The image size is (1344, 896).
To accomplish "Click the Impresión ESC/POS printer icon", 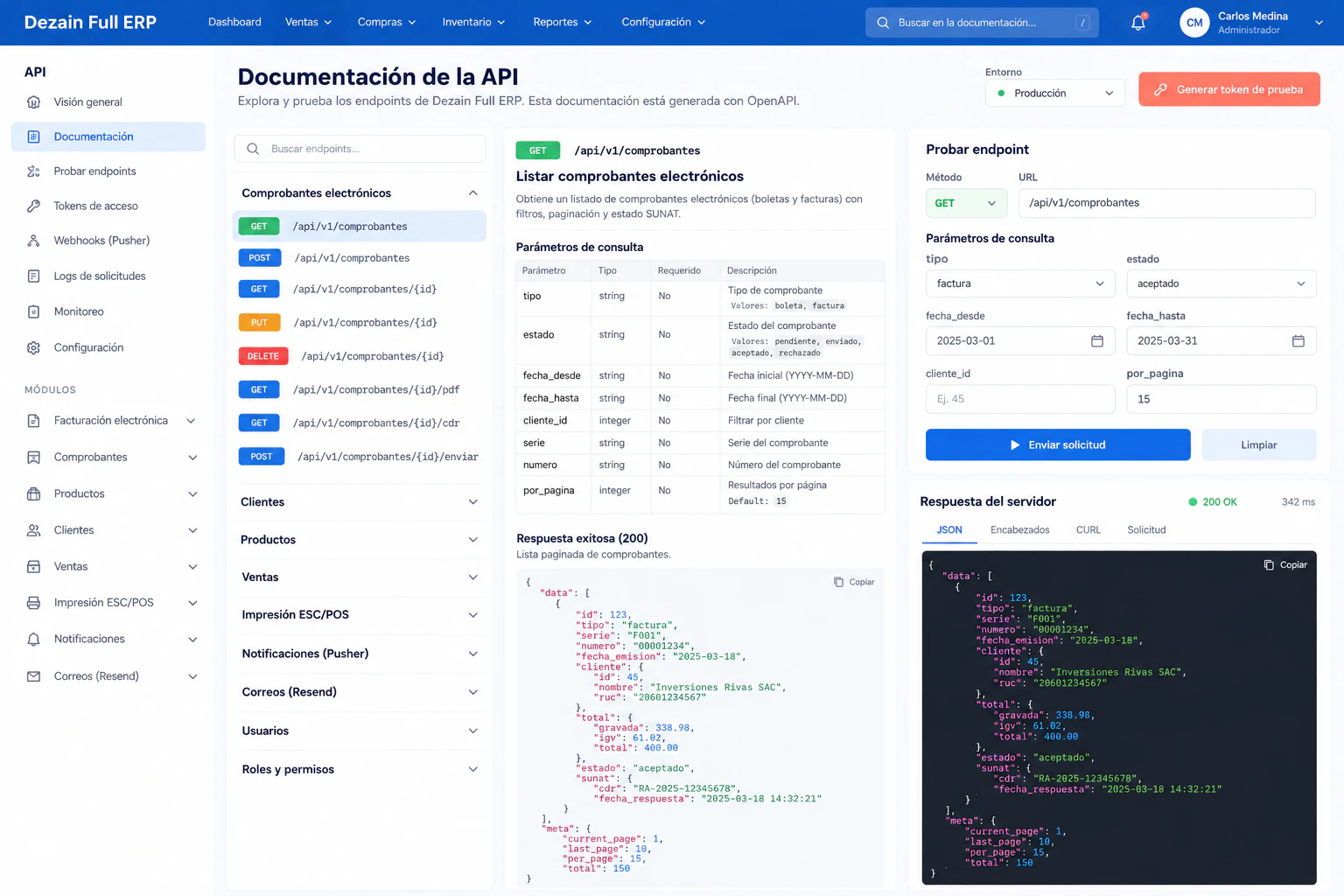I will [34, 603].
